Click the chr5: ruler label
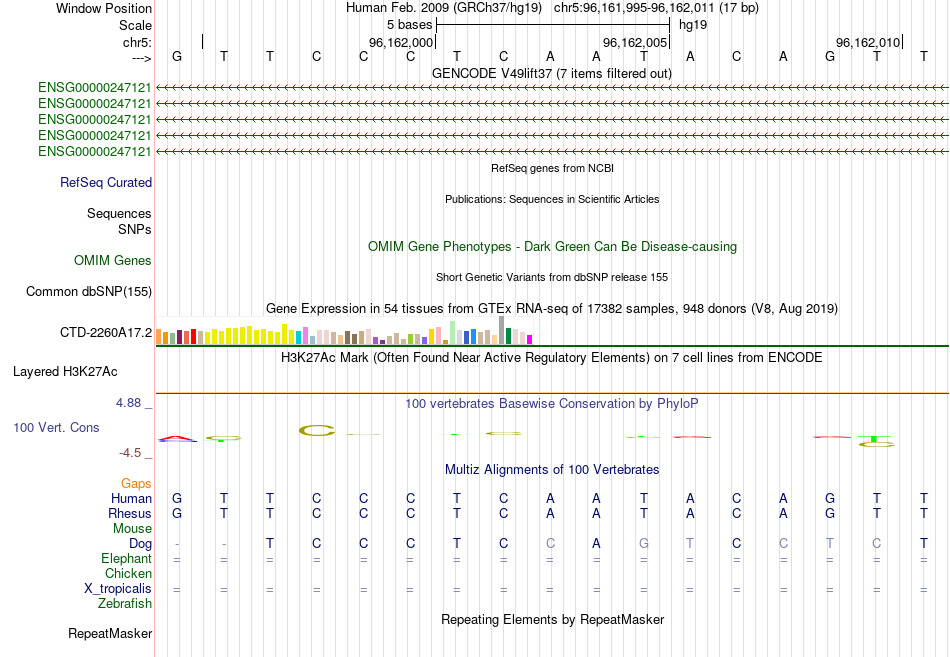The width and height of the screenshot is (950, 657). [x=138, y=42]
